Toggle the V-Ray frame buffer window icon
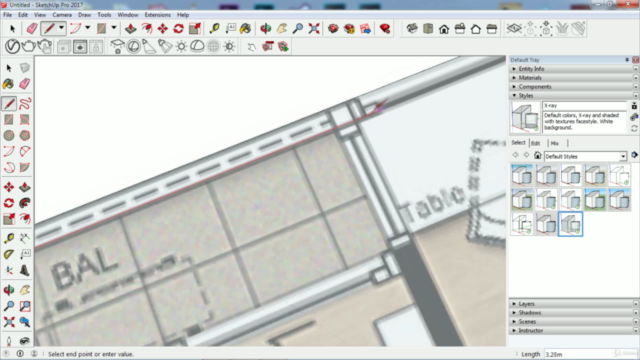 click(80, 47)
